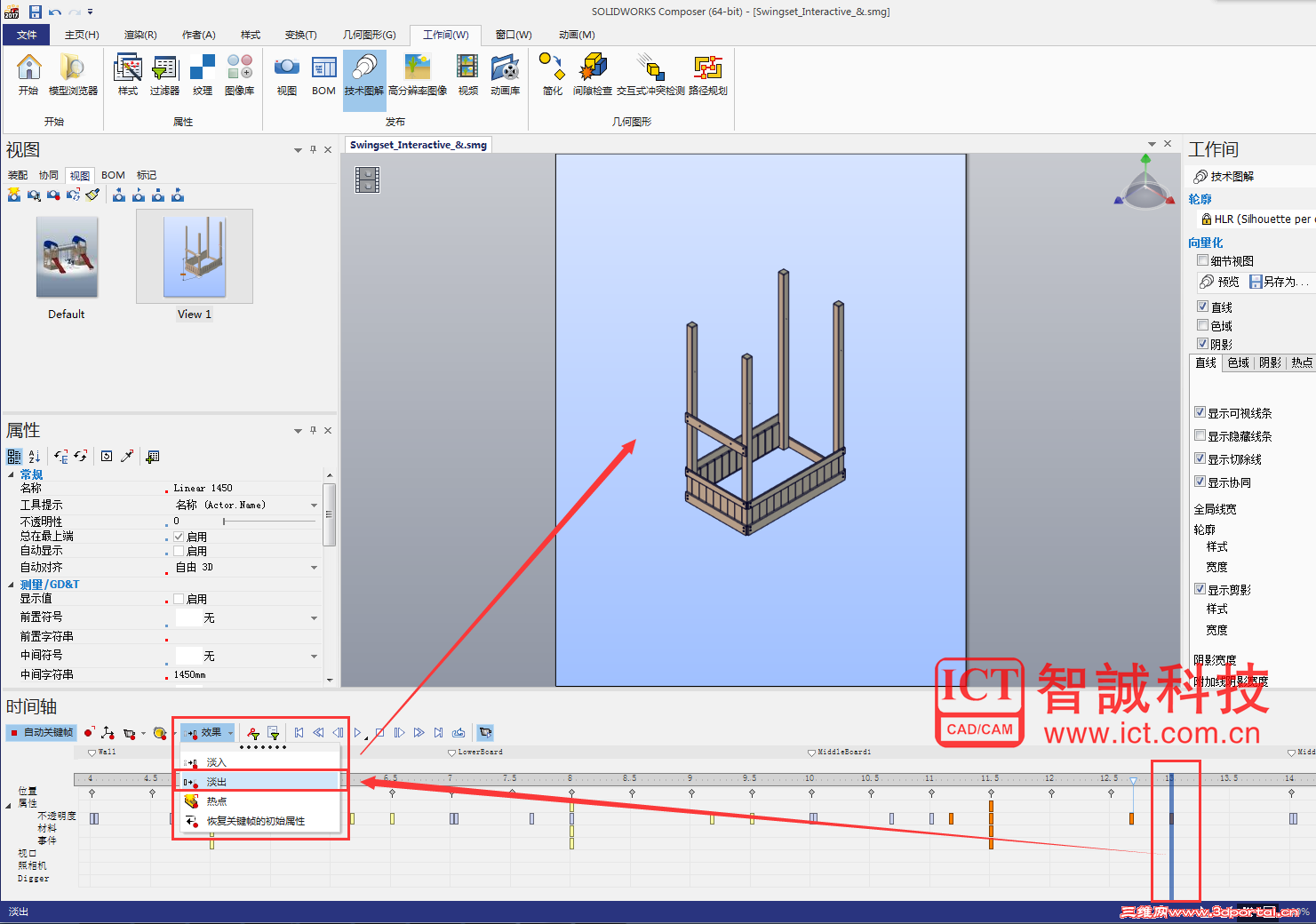Click the paintbrush icon in views toolbar
Screen dimensions: 1316x924
coord(92,195)
